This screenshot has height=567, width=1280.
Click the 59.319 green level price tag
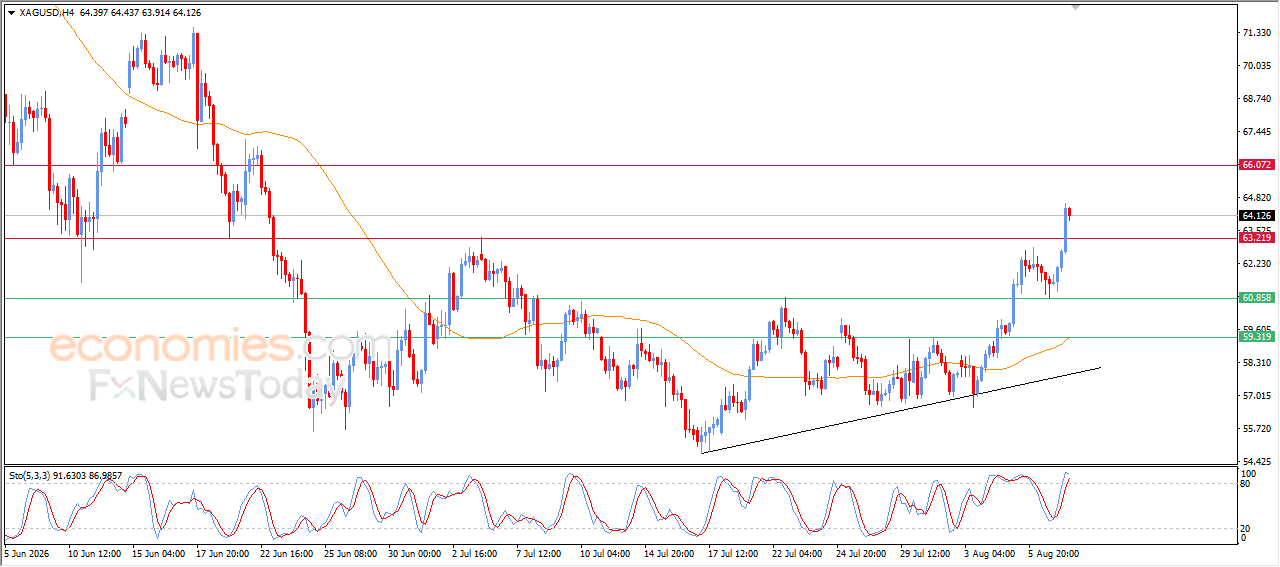(1257, 337)
